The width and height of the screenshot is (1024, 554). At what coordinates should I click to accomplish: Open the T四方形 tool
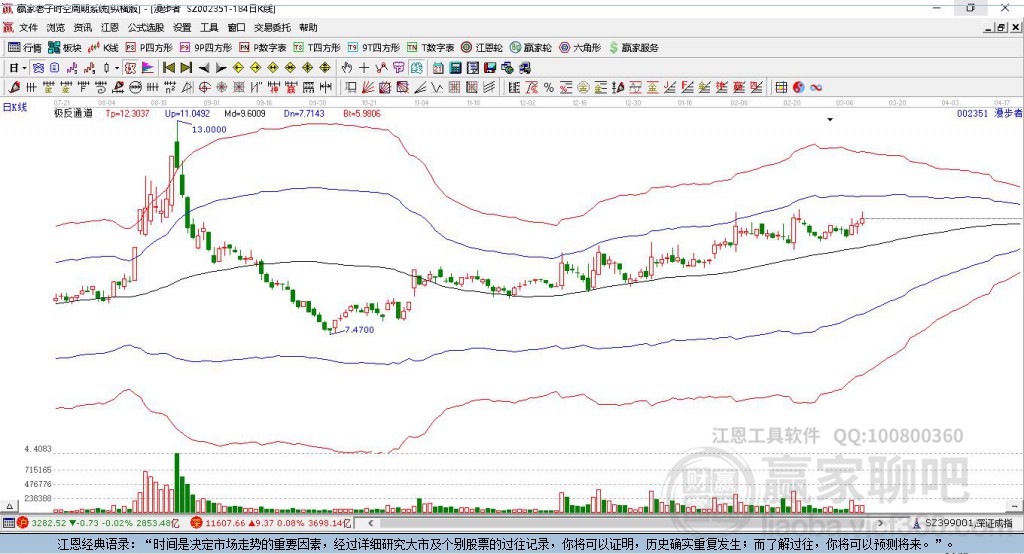[x=317, y=48]
